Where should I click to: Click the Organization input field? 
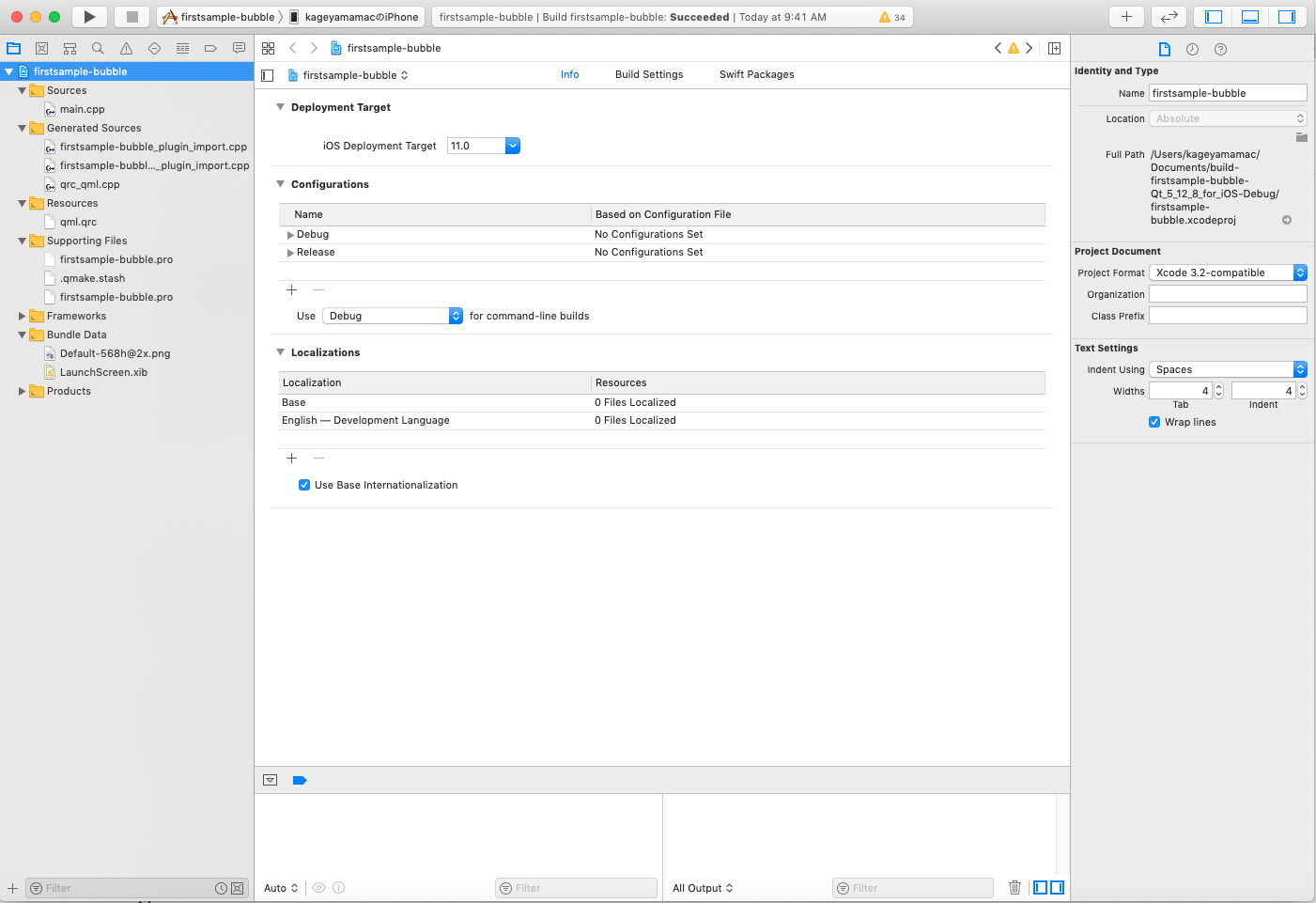point(1228,294)
